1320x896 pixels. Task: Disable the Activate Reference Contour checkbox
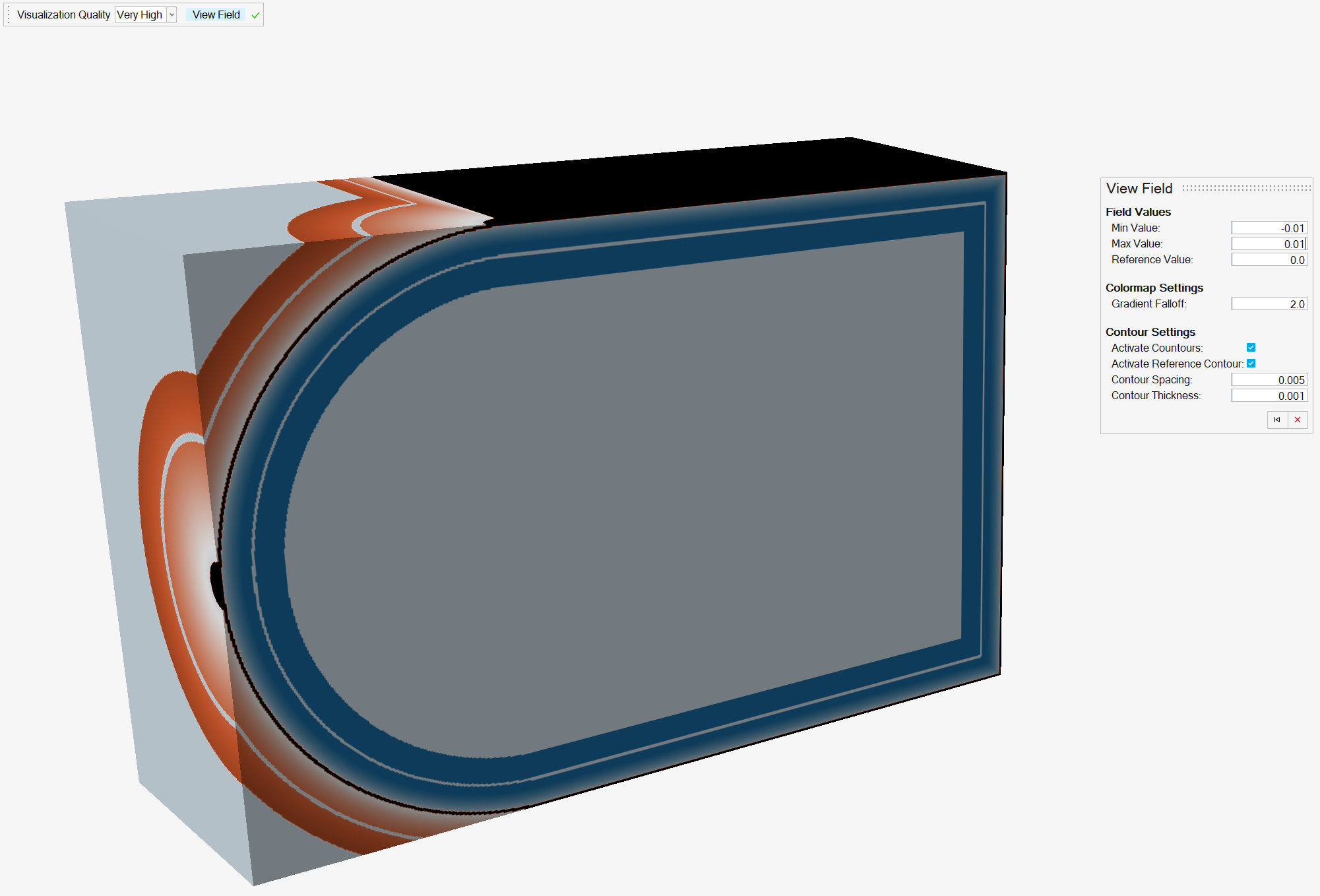[x=1251, y=364]
